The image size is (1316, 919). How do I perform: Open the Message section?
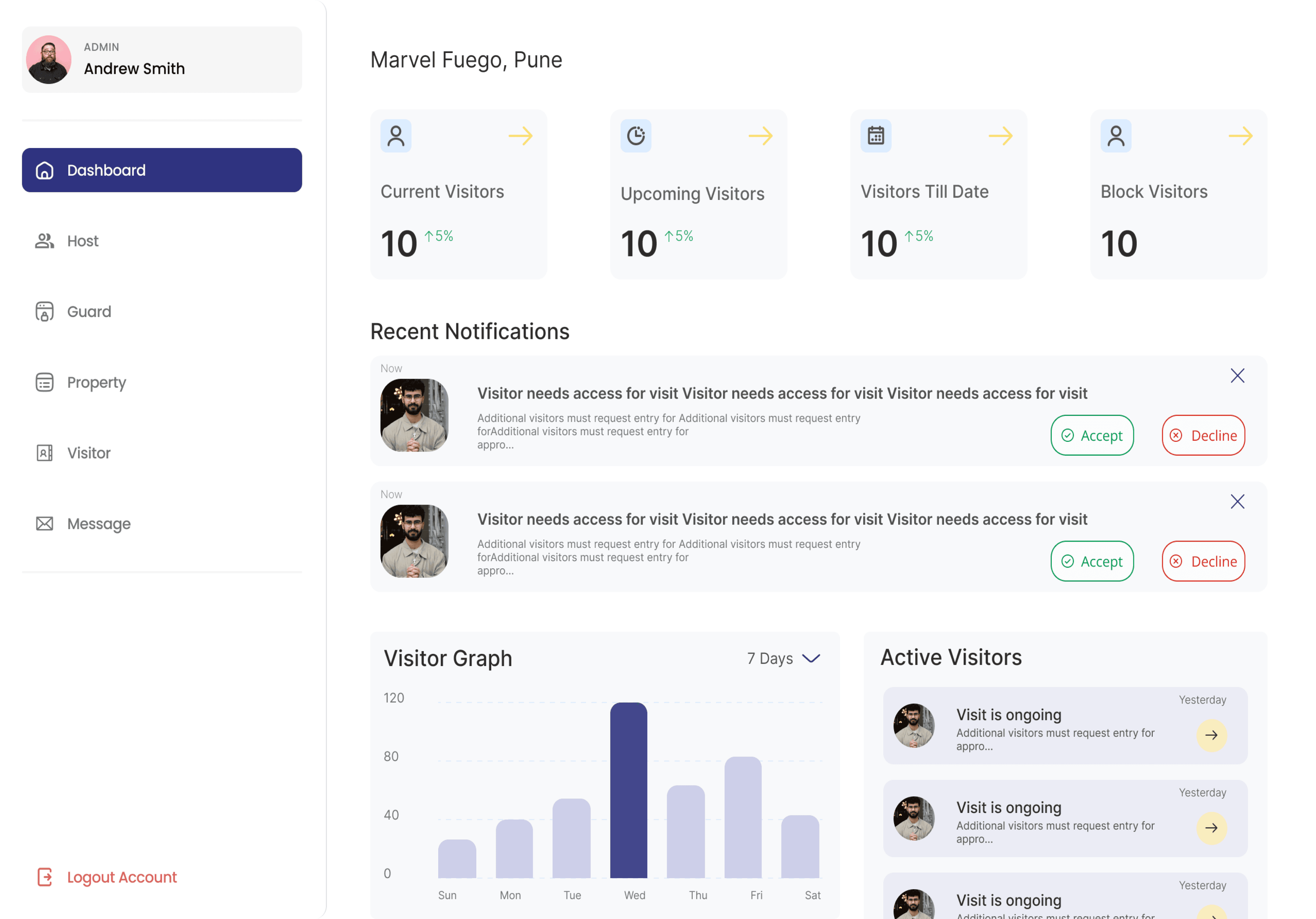pyautogui.click(x=98, y=524)
